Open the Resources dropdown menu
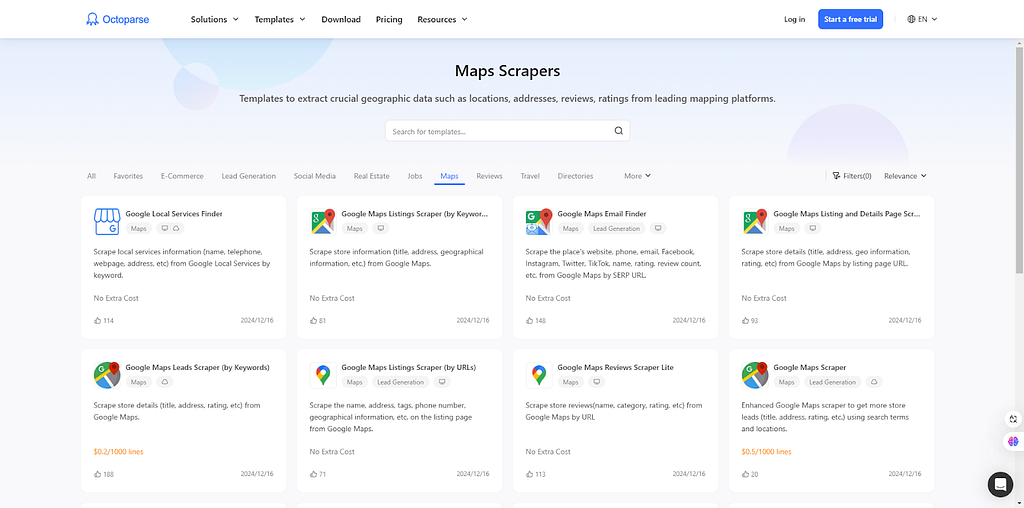This screenshot has height=508, width=1024. pyautogui.click(x=442, y=19)
